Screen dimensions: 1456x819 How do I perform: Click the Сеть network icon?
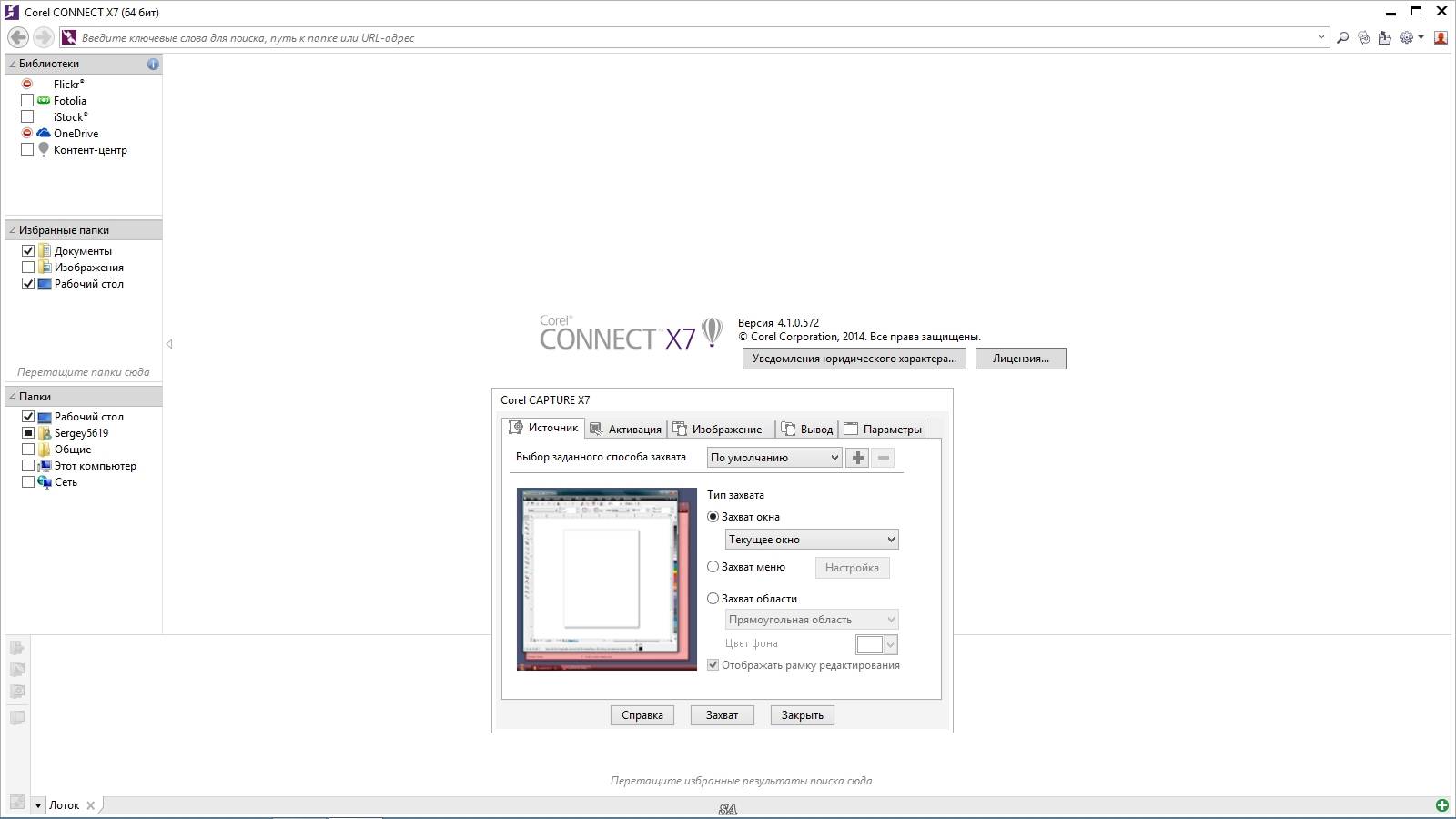click(x=45, y=482)
